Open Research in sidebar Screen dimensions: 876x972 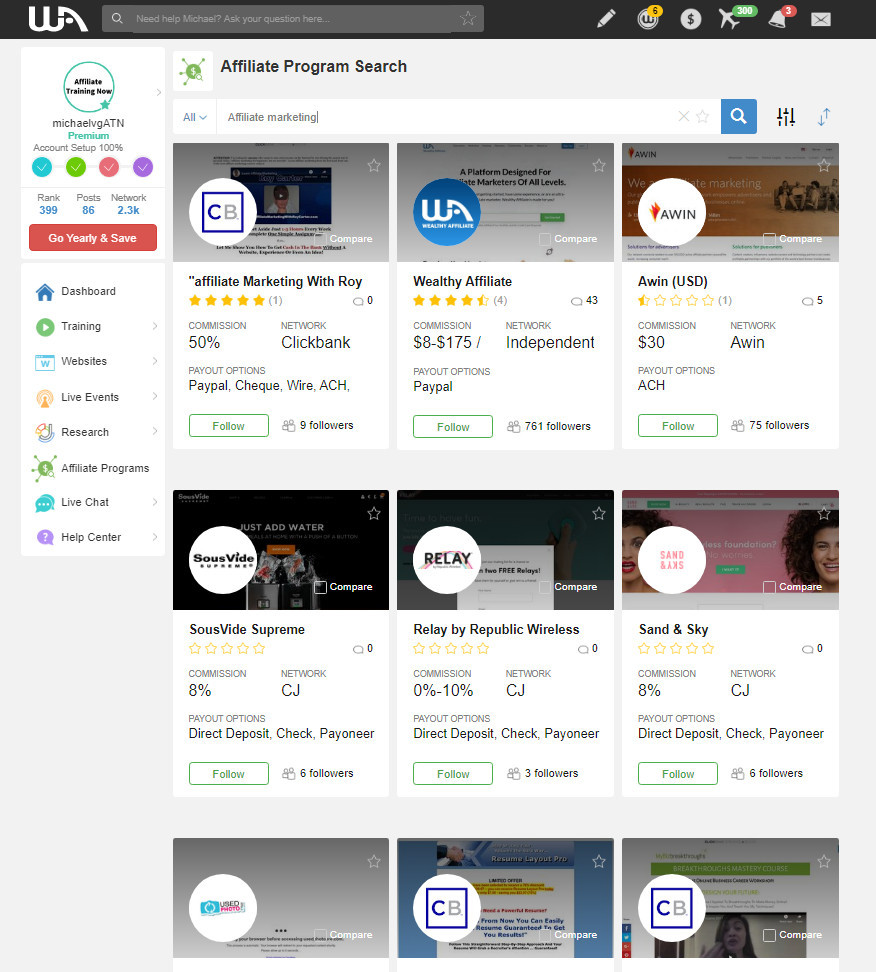tap(85, 432)
